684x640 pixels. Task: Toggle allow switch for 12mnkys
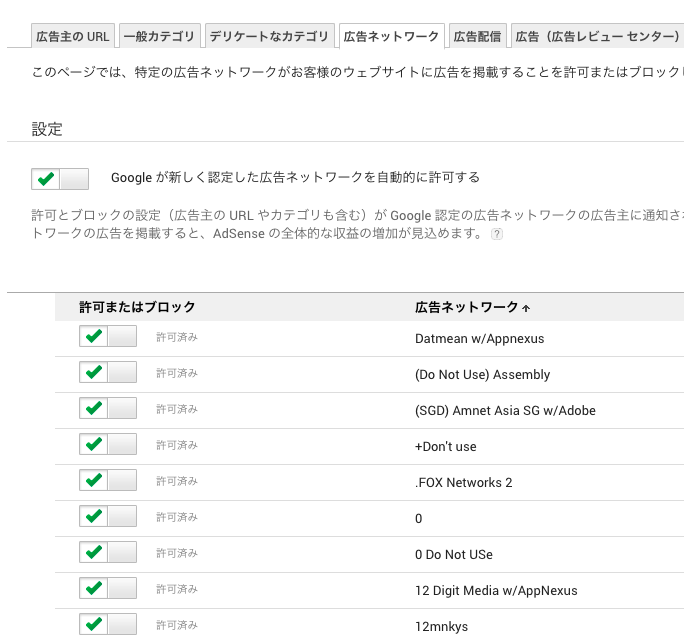point(108,624)
